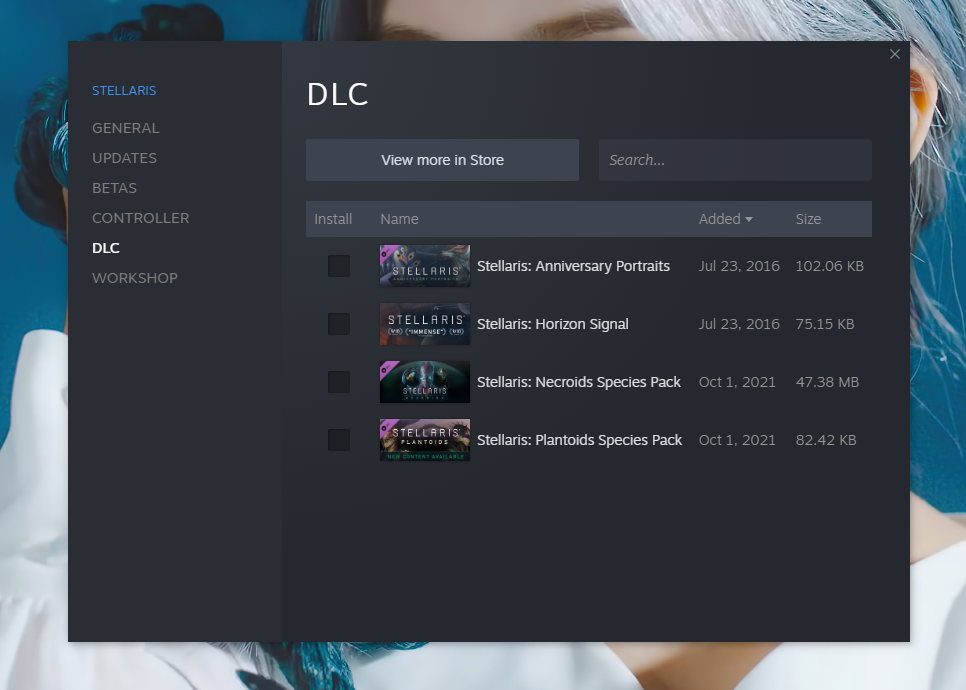Switch to the Updates tab
The image size is (966, 690).
click(x=124, y=158)
